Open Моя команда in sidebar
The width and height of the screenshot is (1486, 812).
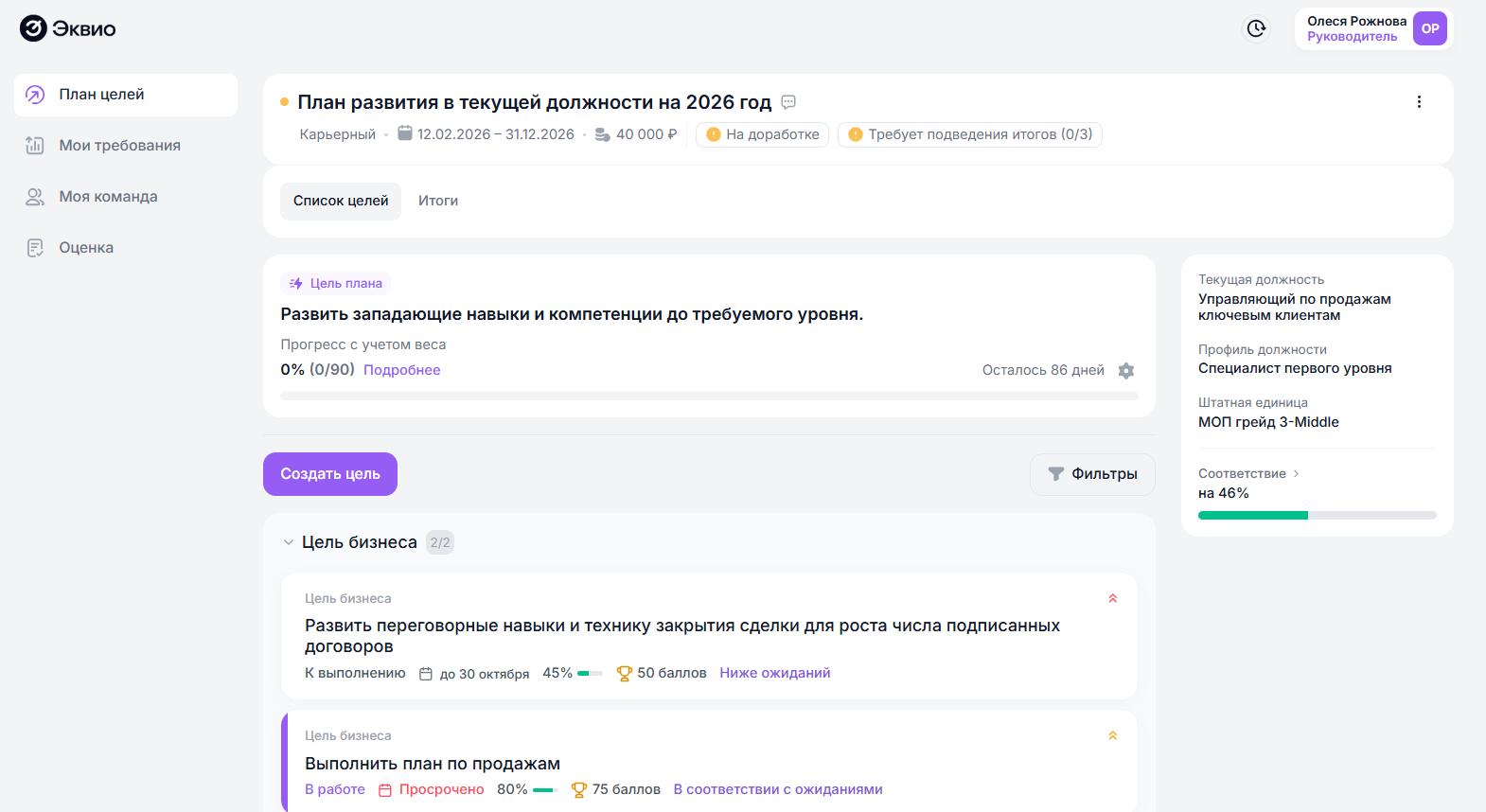coord(126,197)
